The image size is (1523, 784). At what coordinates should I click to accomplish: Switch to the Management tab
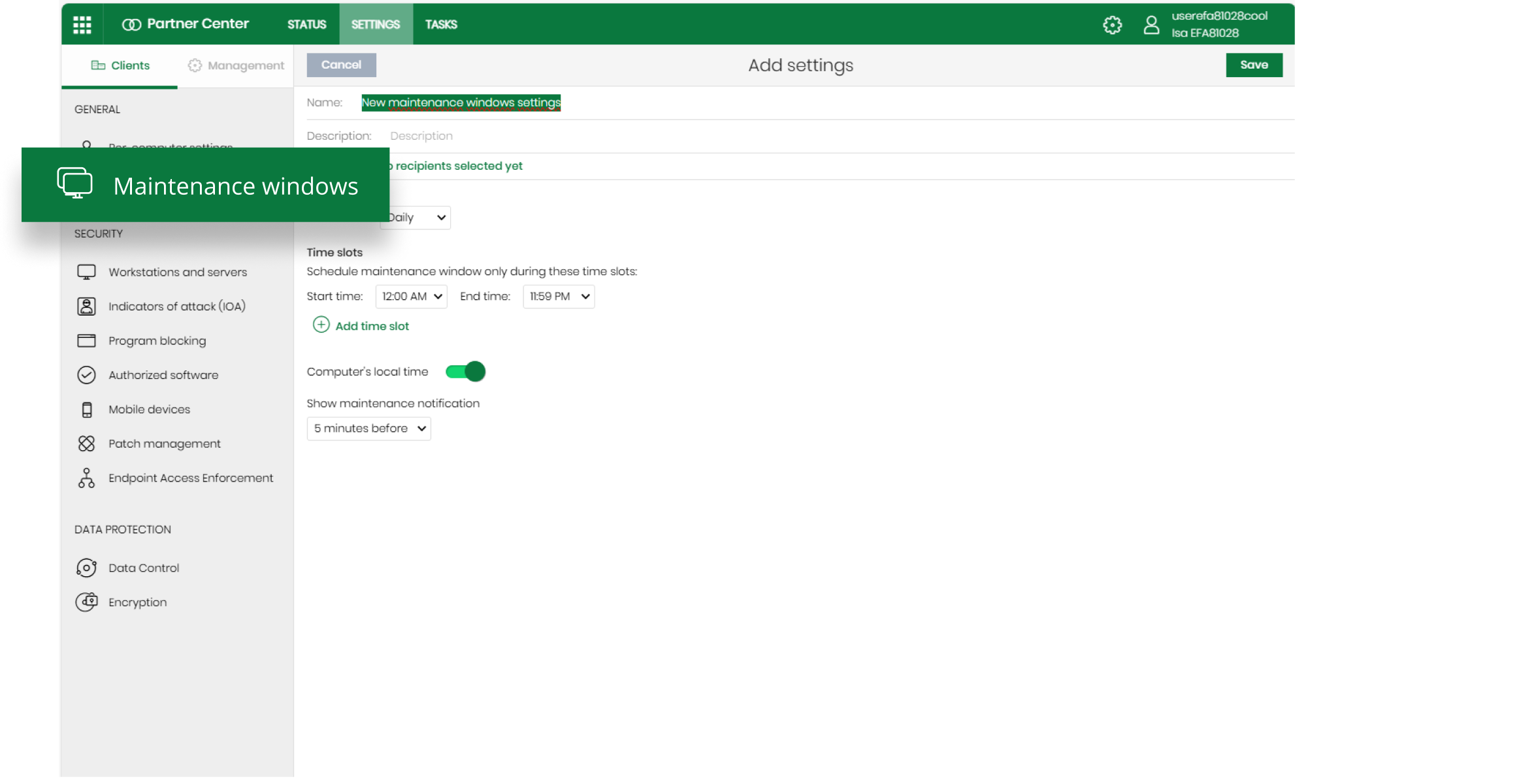pyautogui.click(x=236, y=65)
